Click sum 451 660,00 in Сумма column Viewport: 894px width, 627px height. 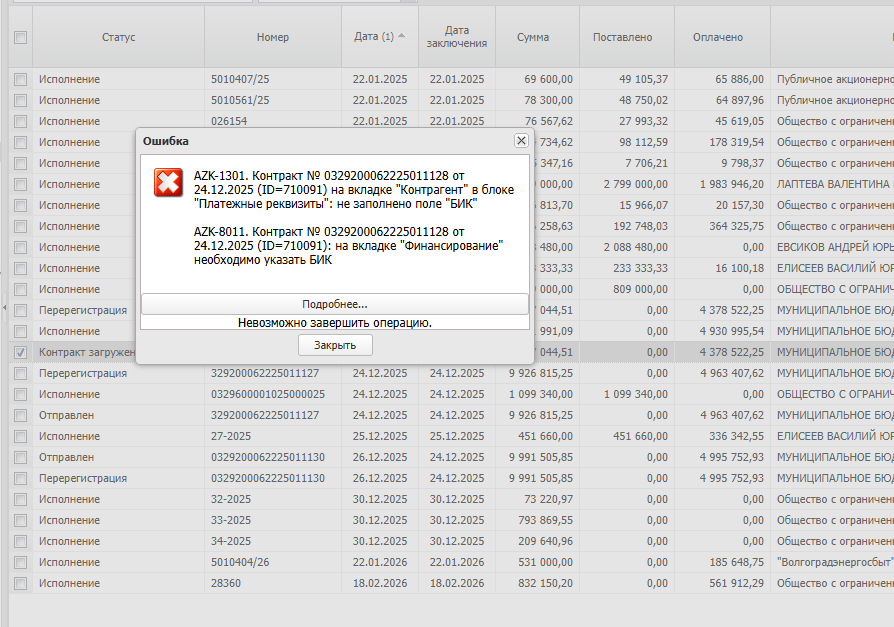pyautogui.click(x=537, y=436)
